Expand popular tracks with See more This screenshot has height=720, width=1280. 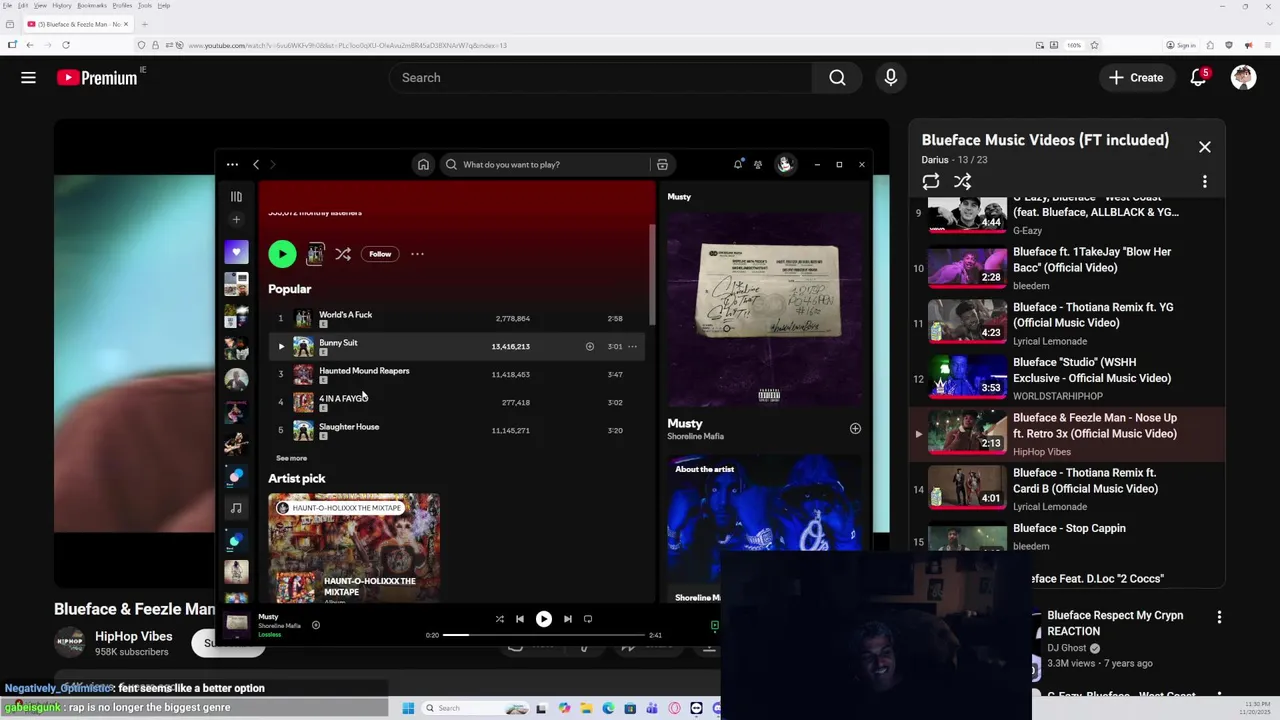click(x=291, y=458)
